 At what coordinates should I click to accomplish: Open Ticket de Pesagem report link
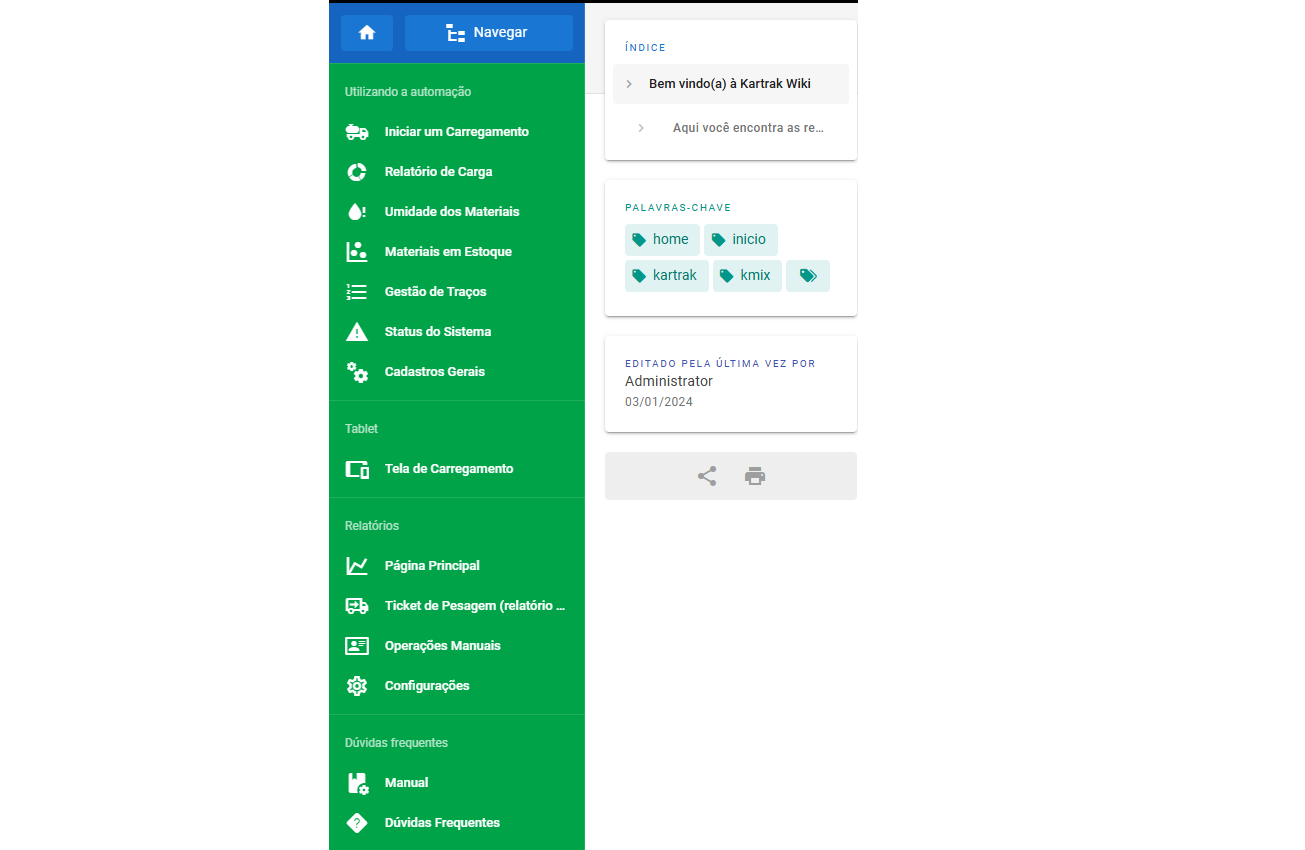pyautogui.click(x=474, y=606)
